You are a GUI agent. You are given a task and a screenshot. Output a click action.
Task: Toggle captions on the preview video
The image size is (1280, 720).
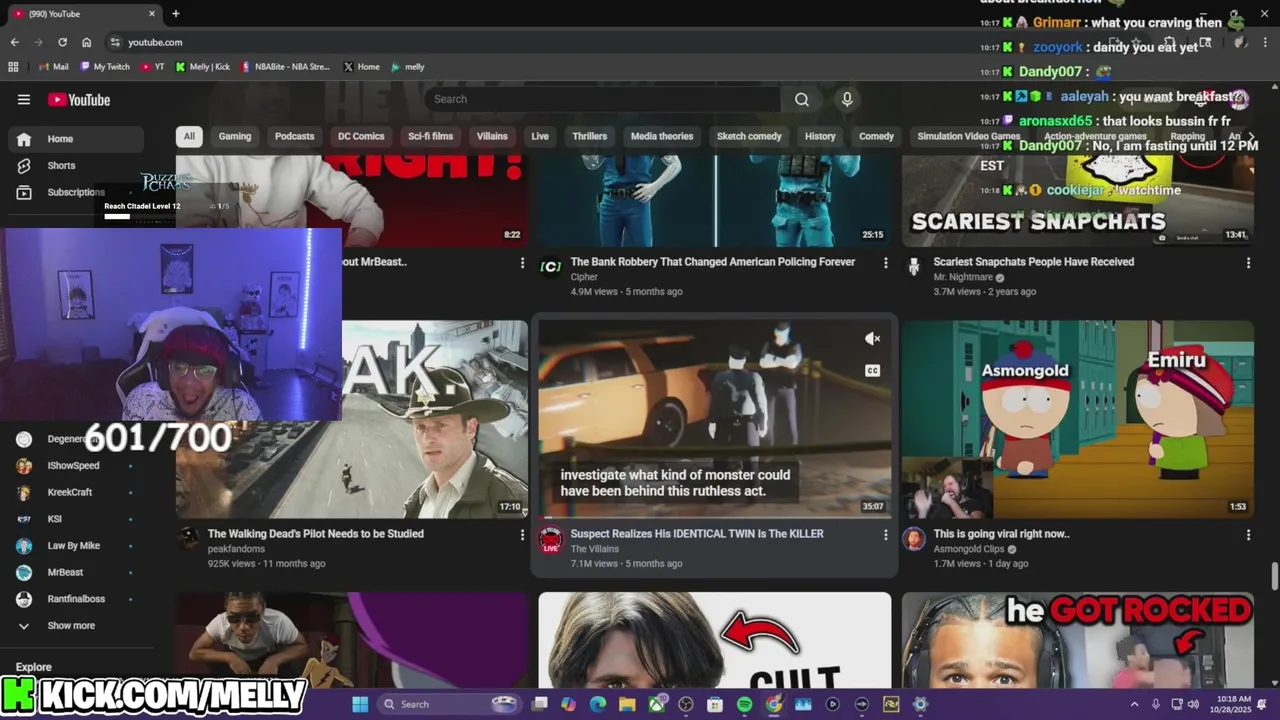[x=872, y=371]
